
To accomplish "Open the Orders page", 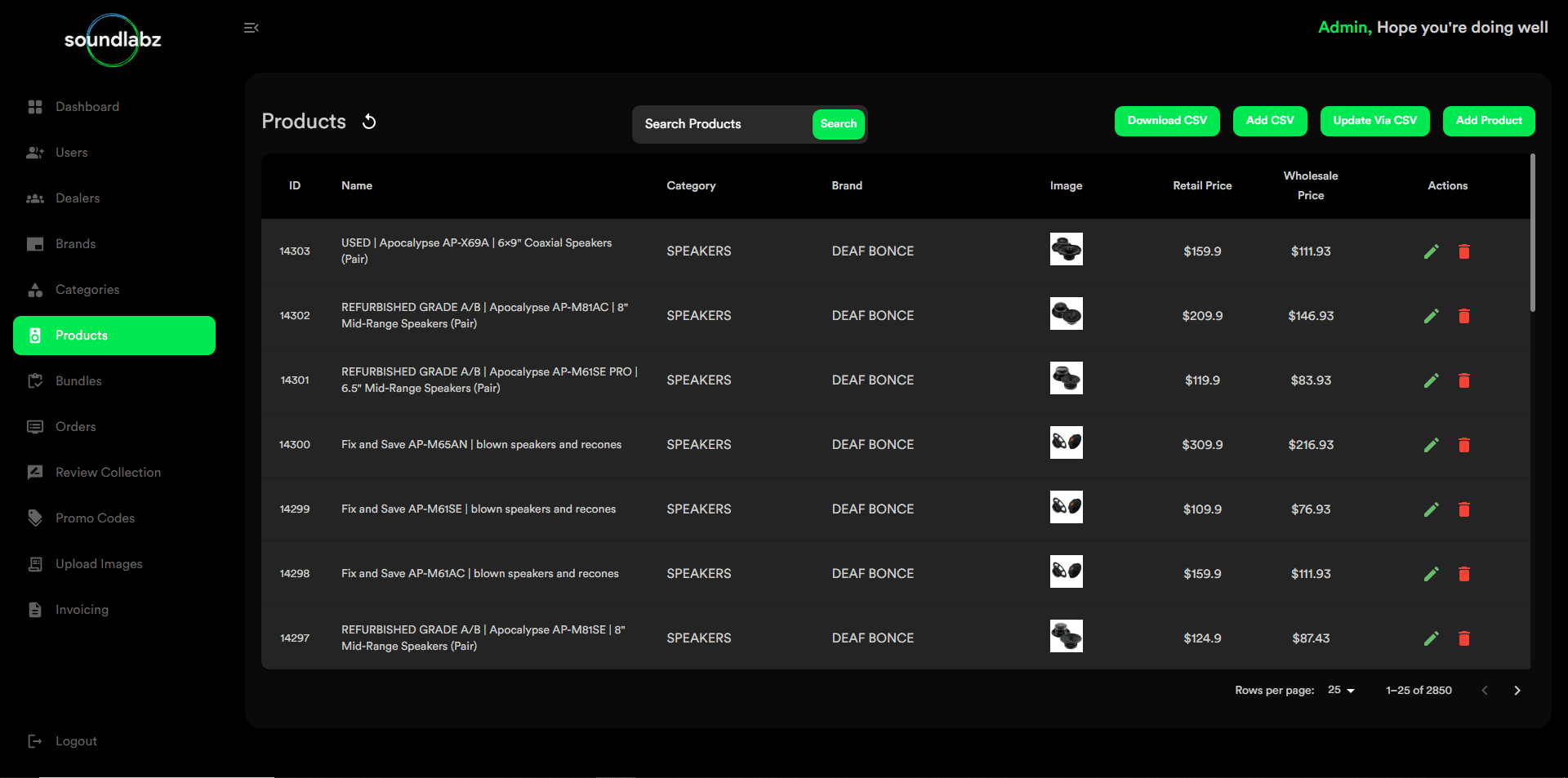I will point(114,427).
